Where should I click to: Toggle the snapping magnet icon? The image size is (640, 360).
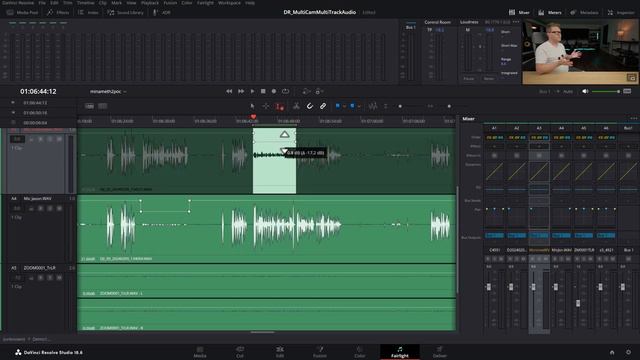tap(310, 106)
